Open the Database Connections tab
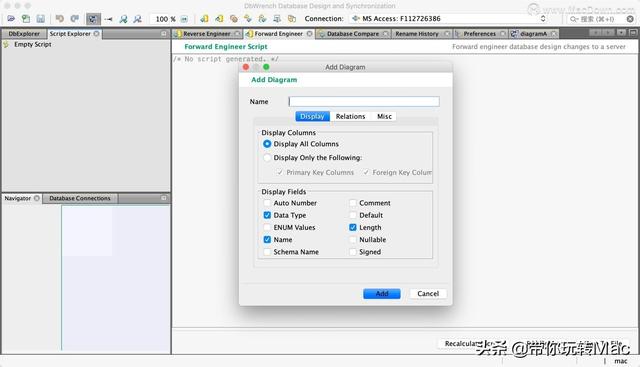640x367 pixels. 80,198
